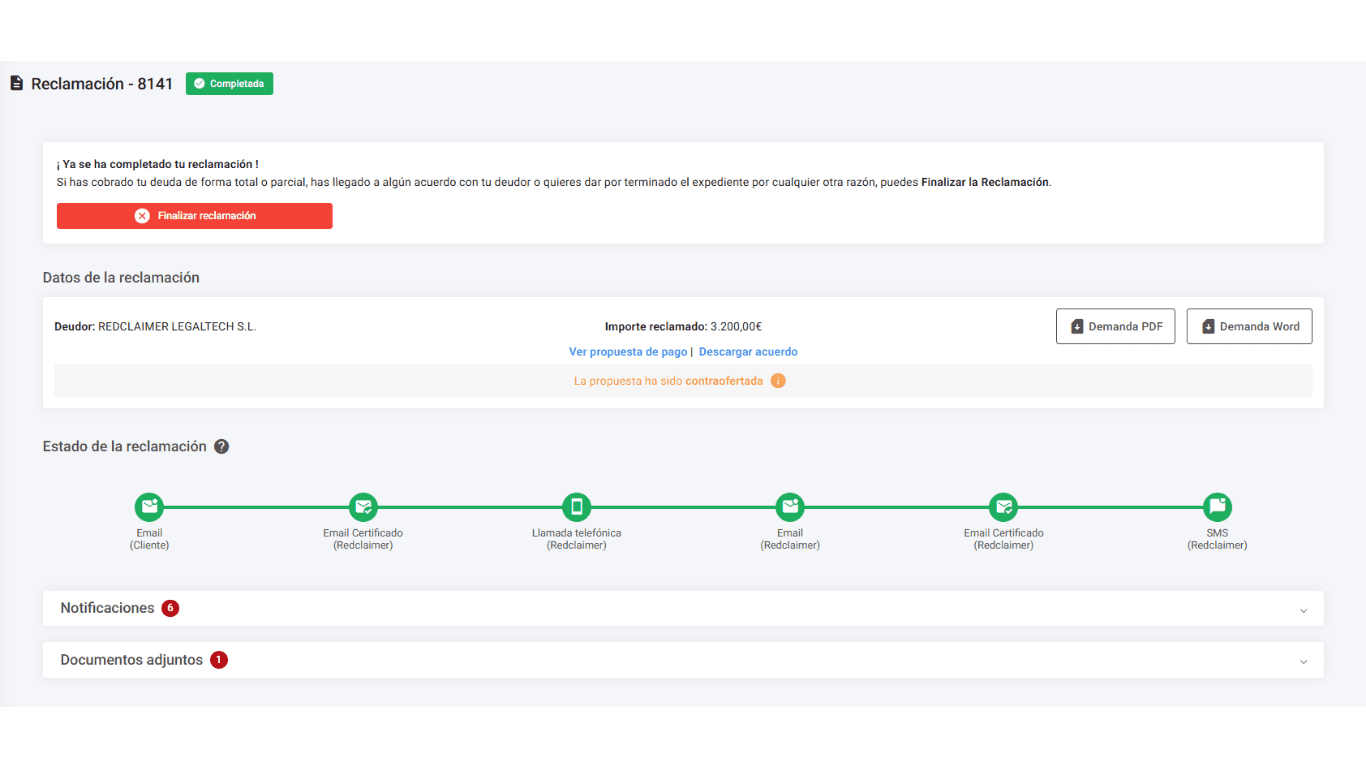
Task: Download the Demanda Word file
Action: point(1249,326)
